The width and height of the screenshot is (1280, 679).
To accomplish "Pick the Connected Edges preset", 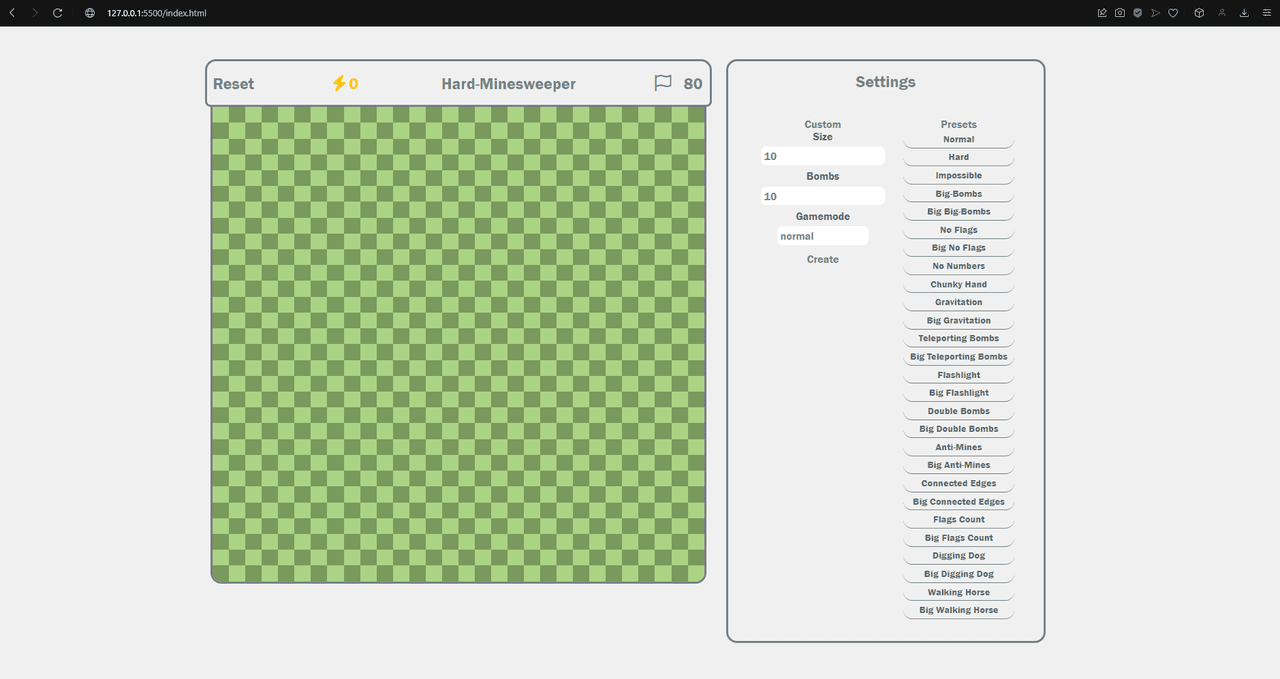I will 959,484.
